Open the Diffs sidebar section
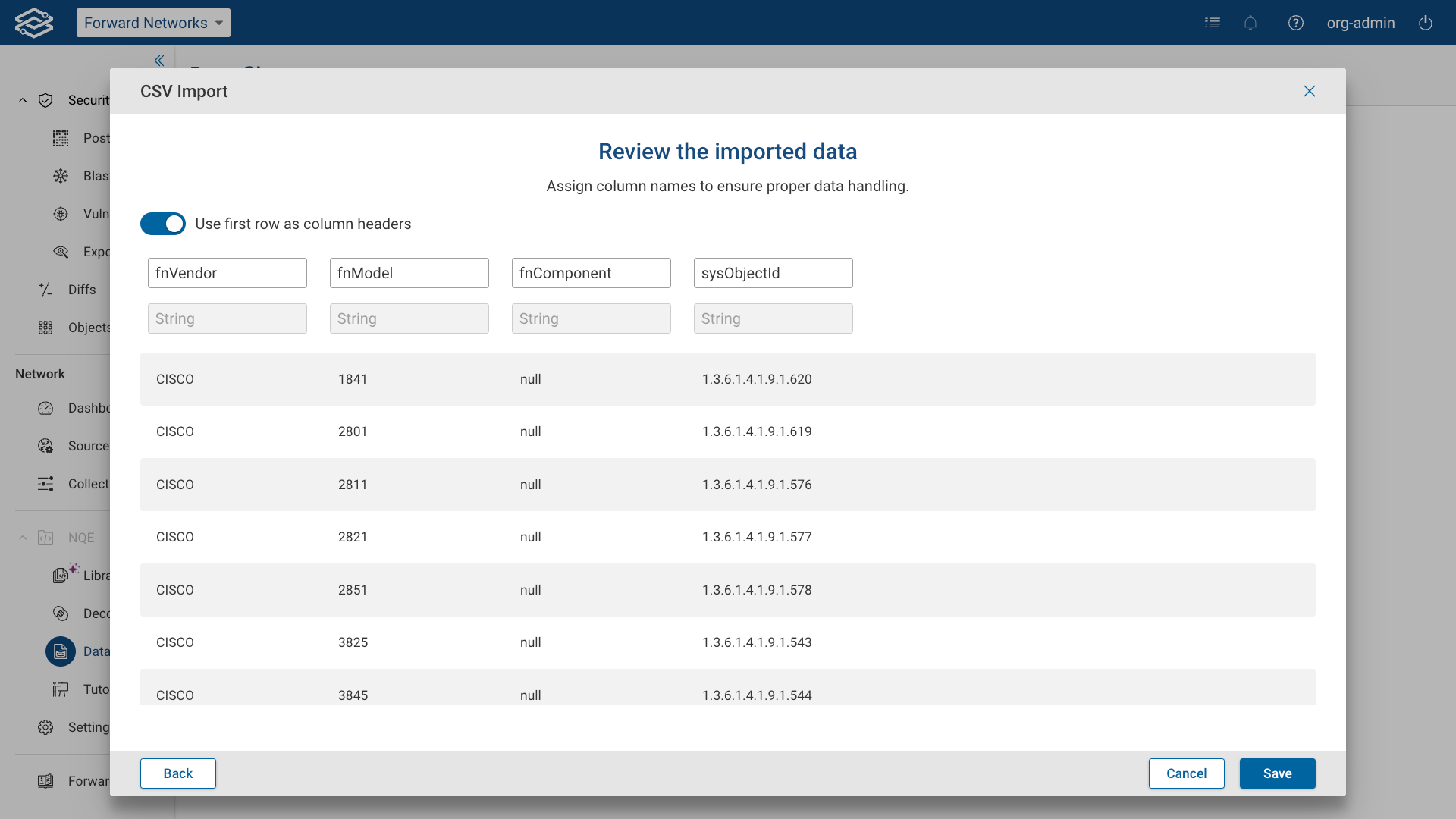 click(80, 290)
